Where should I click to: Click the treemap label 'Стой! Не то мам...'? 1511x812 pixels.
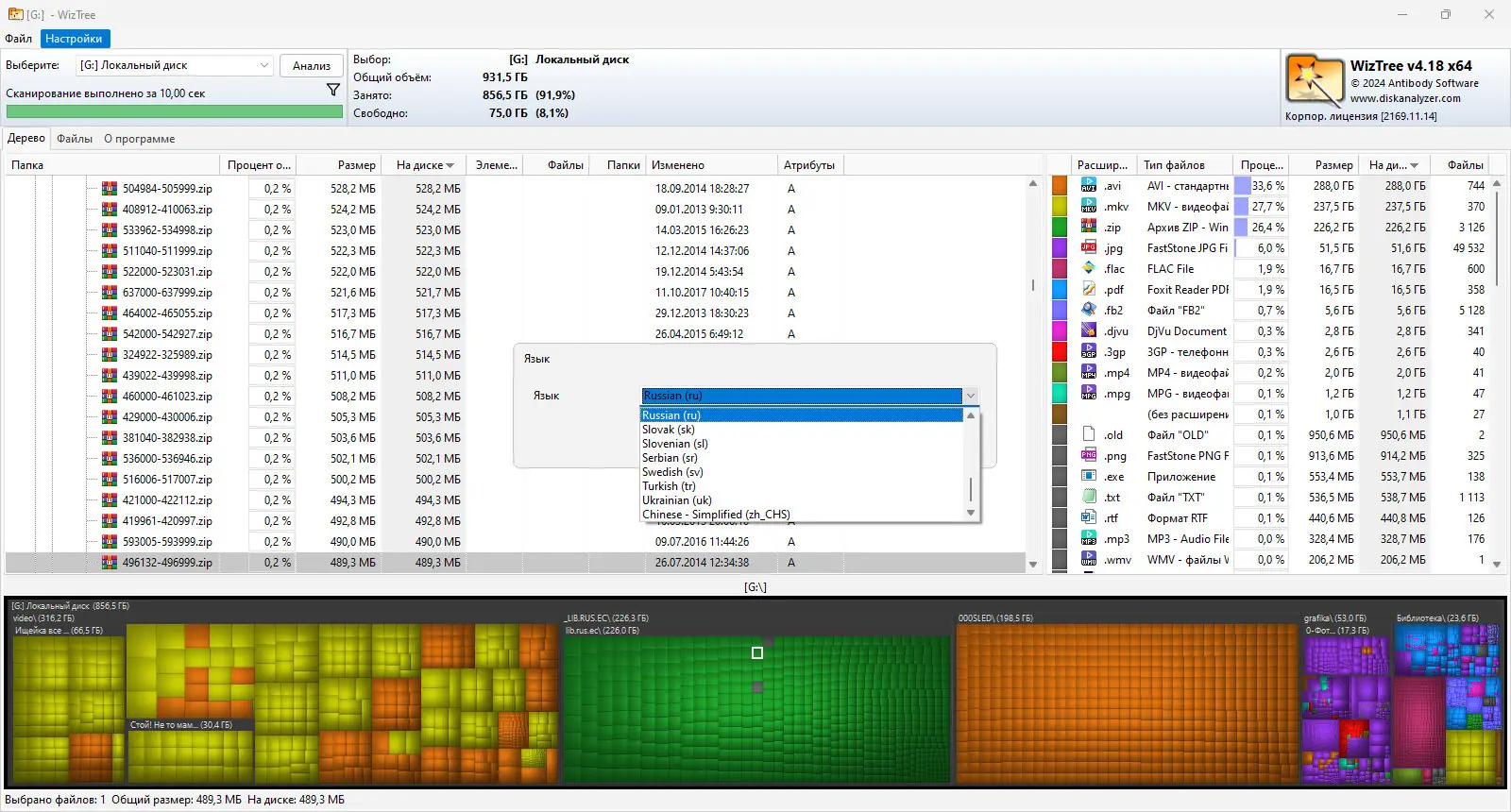click(180, 725)
